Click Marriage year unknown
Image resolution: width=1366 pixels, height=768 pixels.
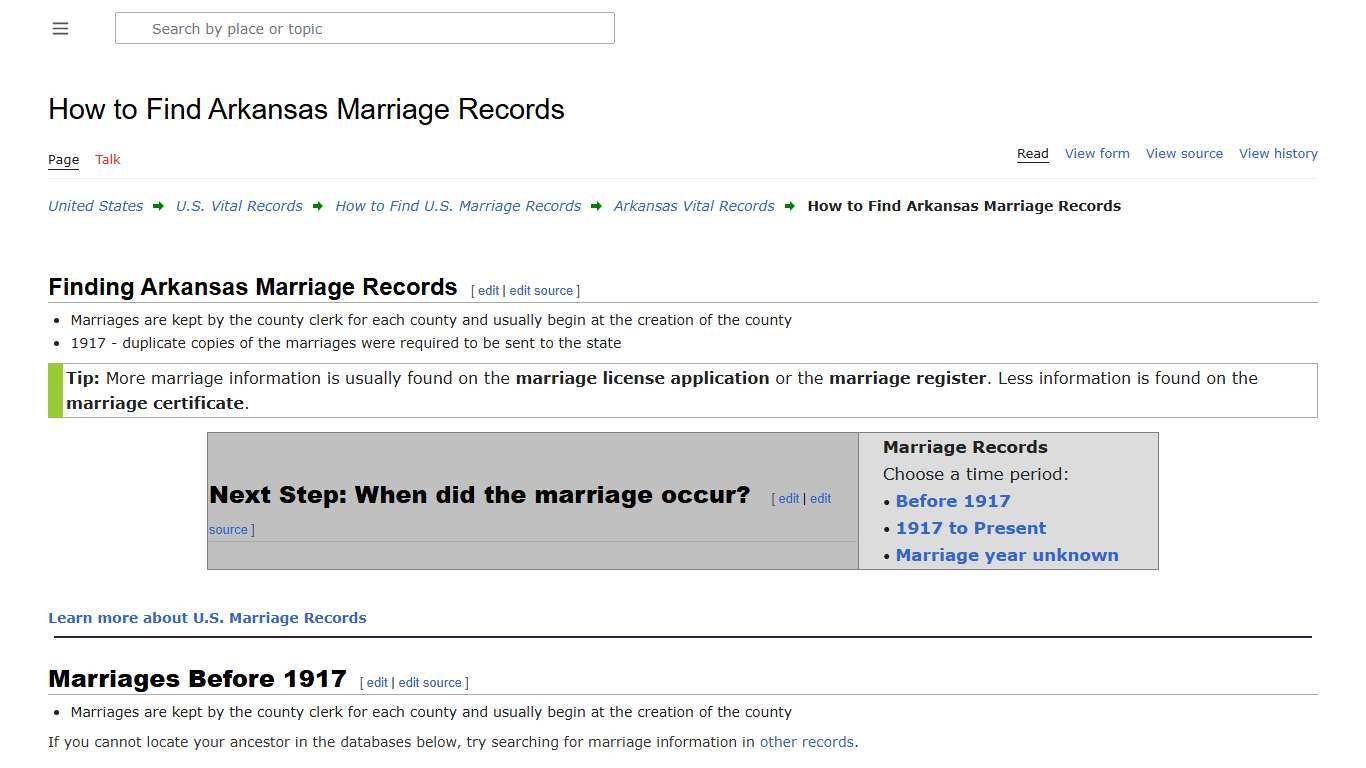click(x=1007, y=555)
